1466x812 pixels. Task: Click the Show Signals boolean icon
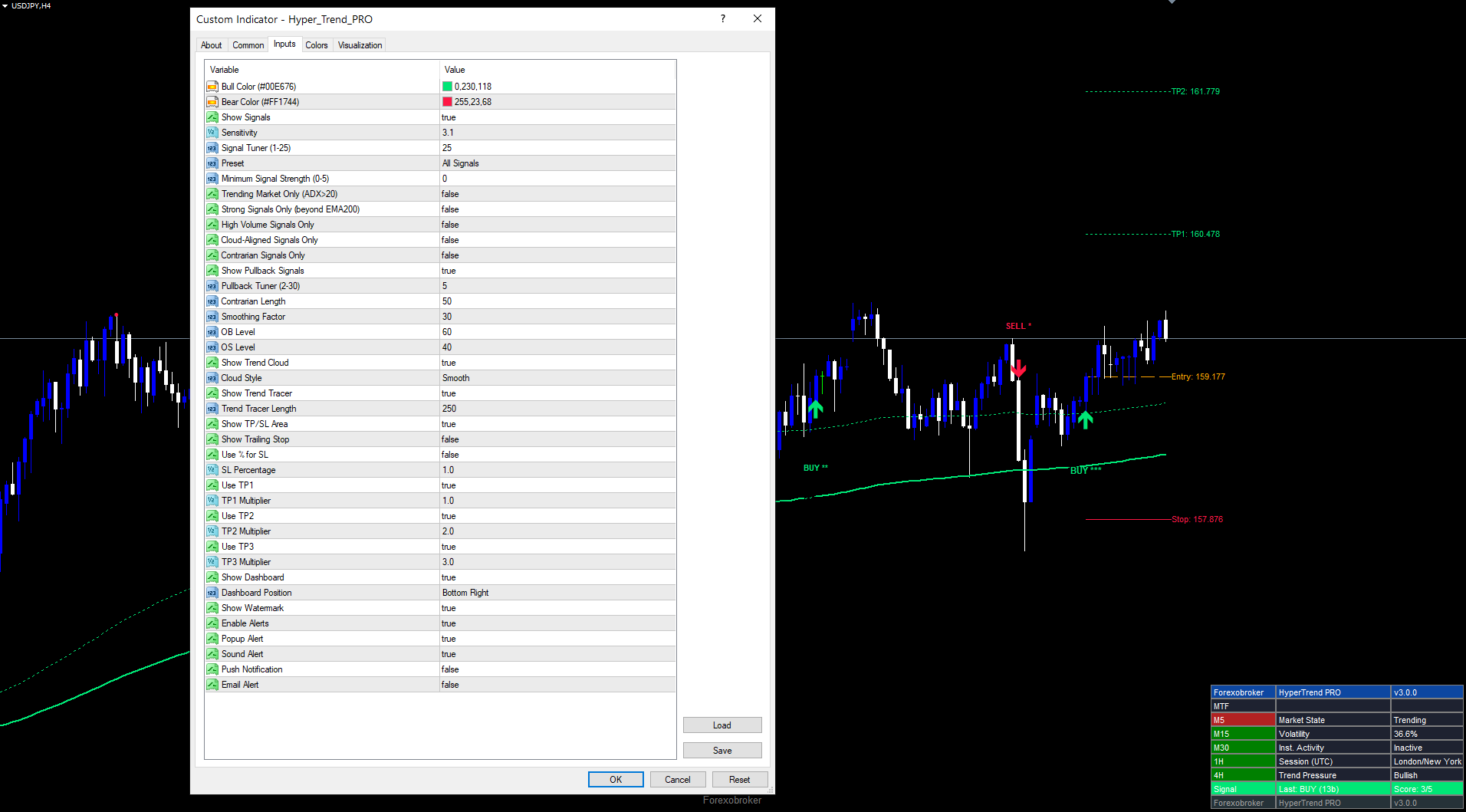point(212,117)
